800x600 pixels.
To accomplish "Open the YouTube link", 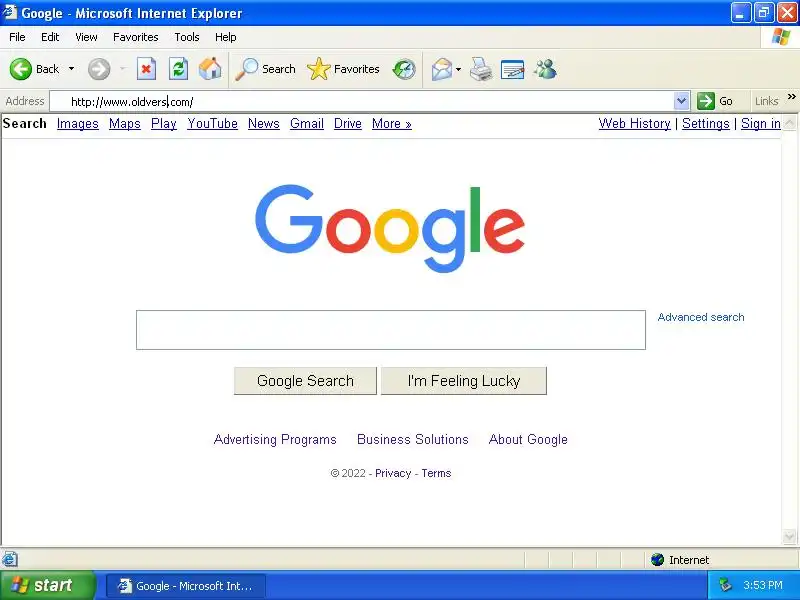I will pyautogui.click(x=212, y=123).
